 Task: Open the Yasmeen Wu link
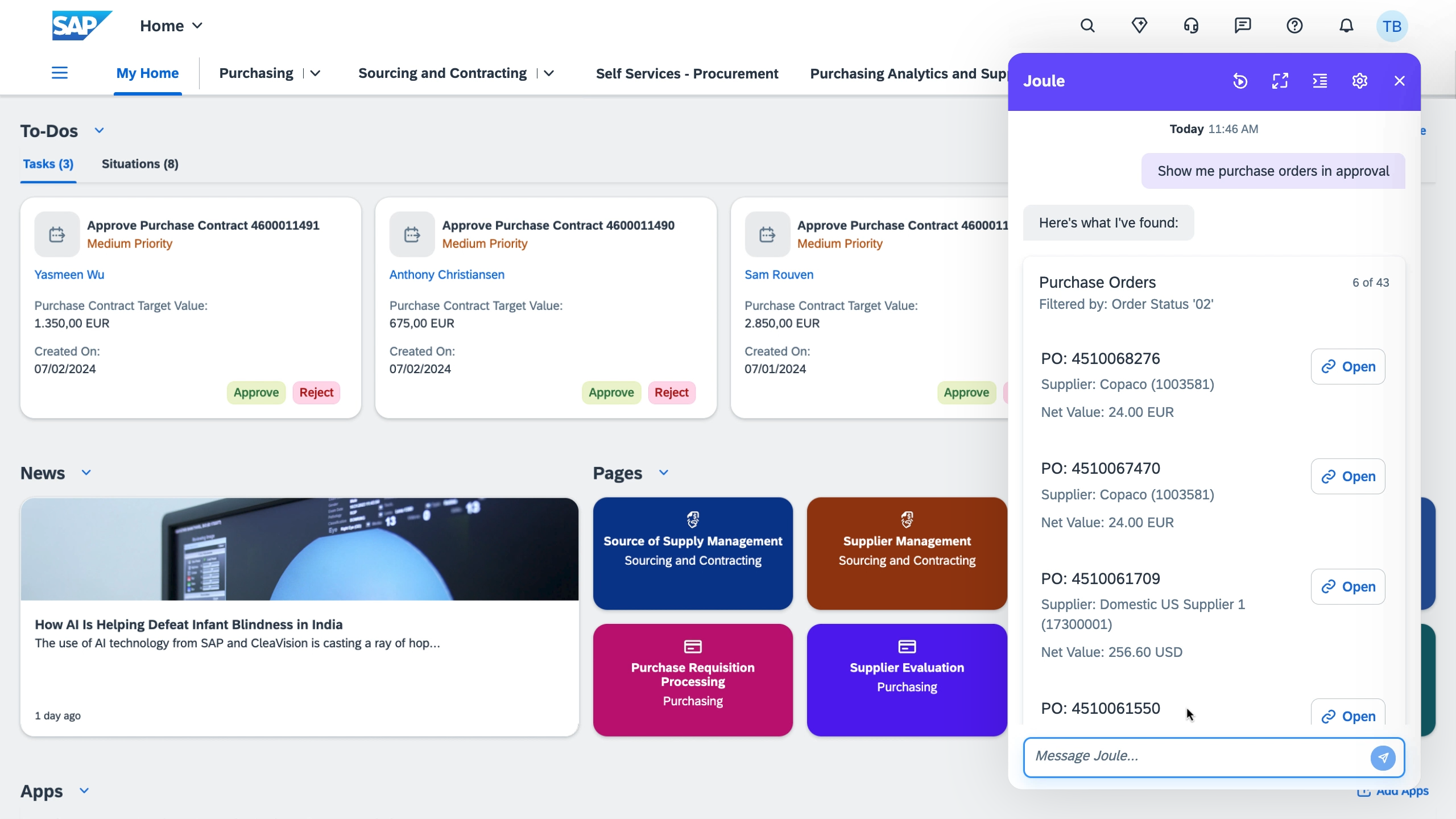(x=69, y=275)
